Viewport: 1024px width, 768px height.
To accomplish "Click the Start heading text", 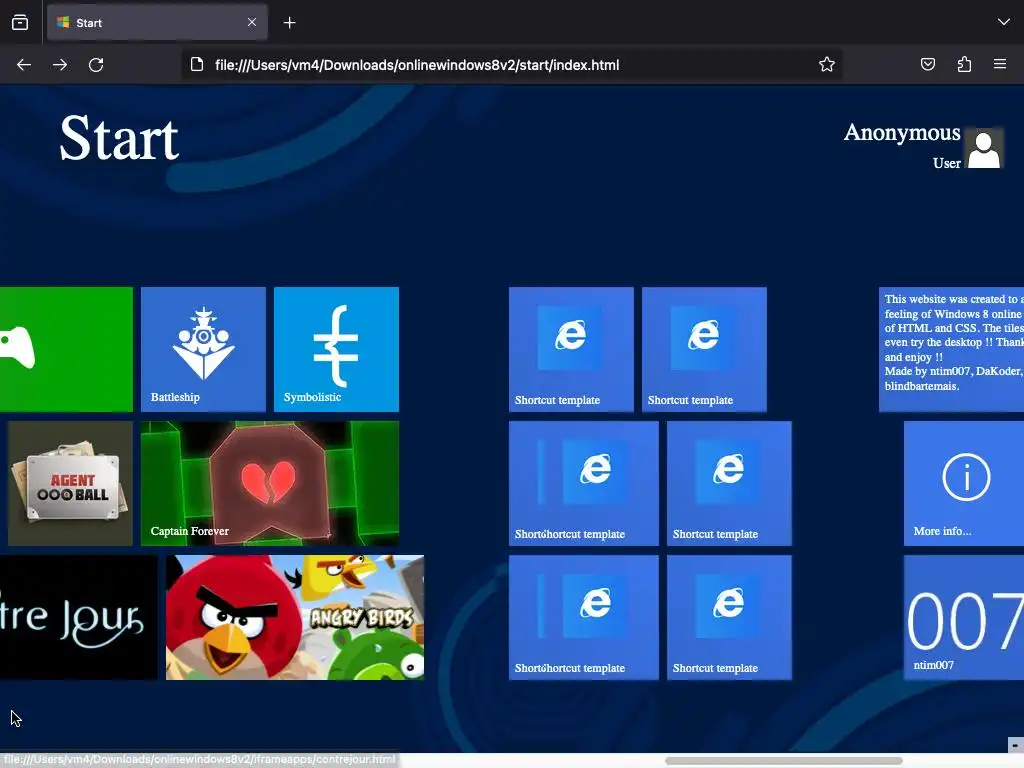I will point(119,138).
